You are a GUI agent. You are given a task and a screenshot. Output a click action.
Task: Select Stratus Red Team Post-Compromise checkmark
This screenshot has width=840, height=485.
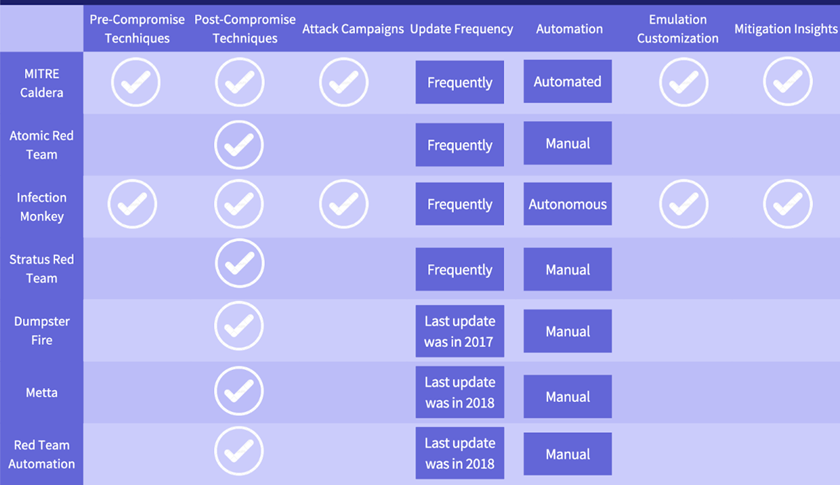pyautogui.click(x=239, y=263)
